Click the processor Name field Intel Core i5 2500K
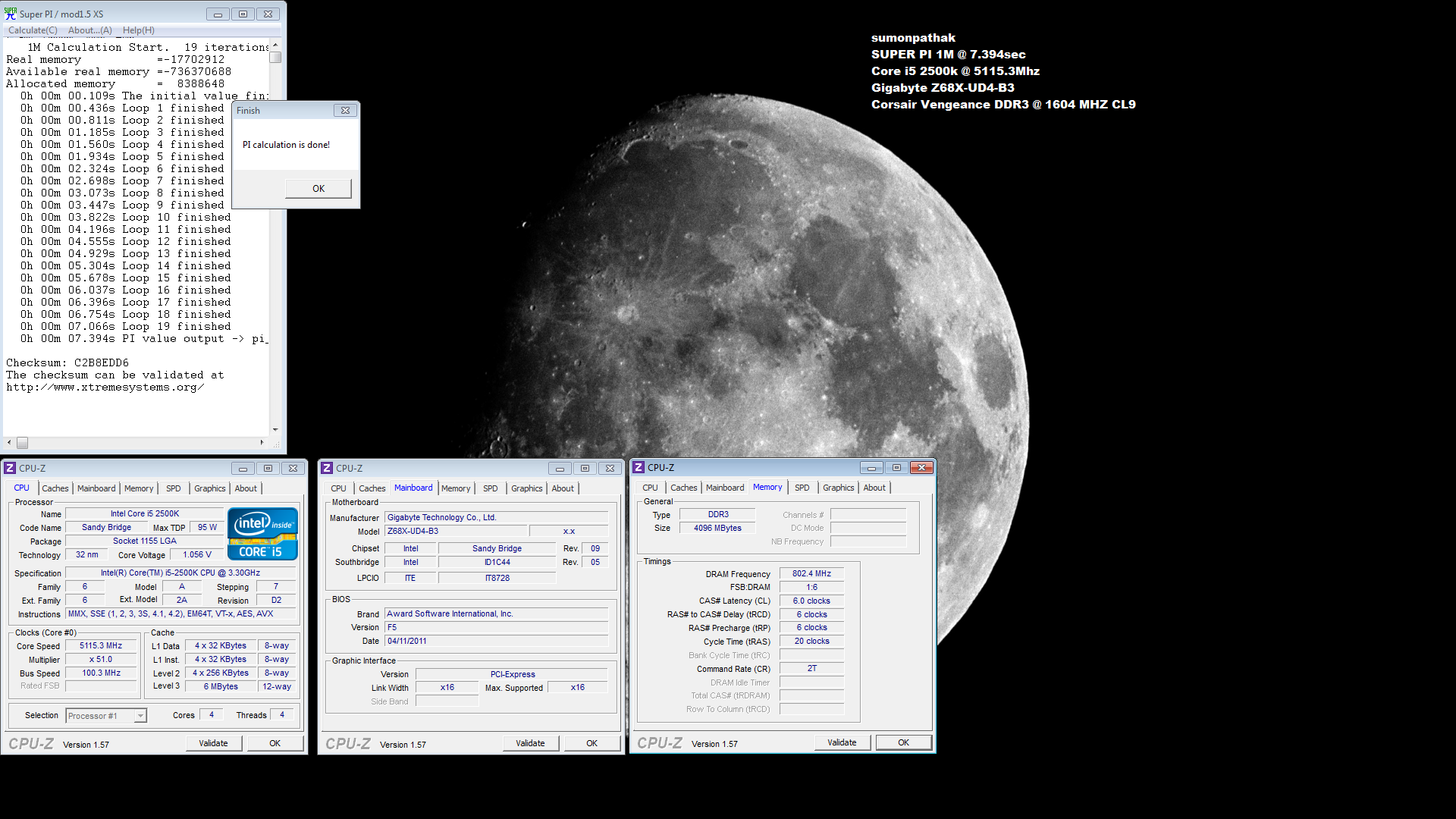The image size is (1456, 819). [145, 513]
